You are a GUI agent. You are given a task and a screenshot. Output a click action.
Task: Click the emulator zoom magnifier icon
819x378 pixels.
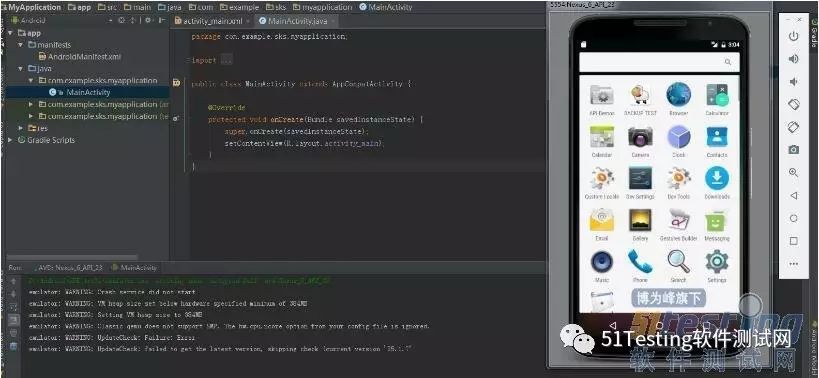click(793, 172)
